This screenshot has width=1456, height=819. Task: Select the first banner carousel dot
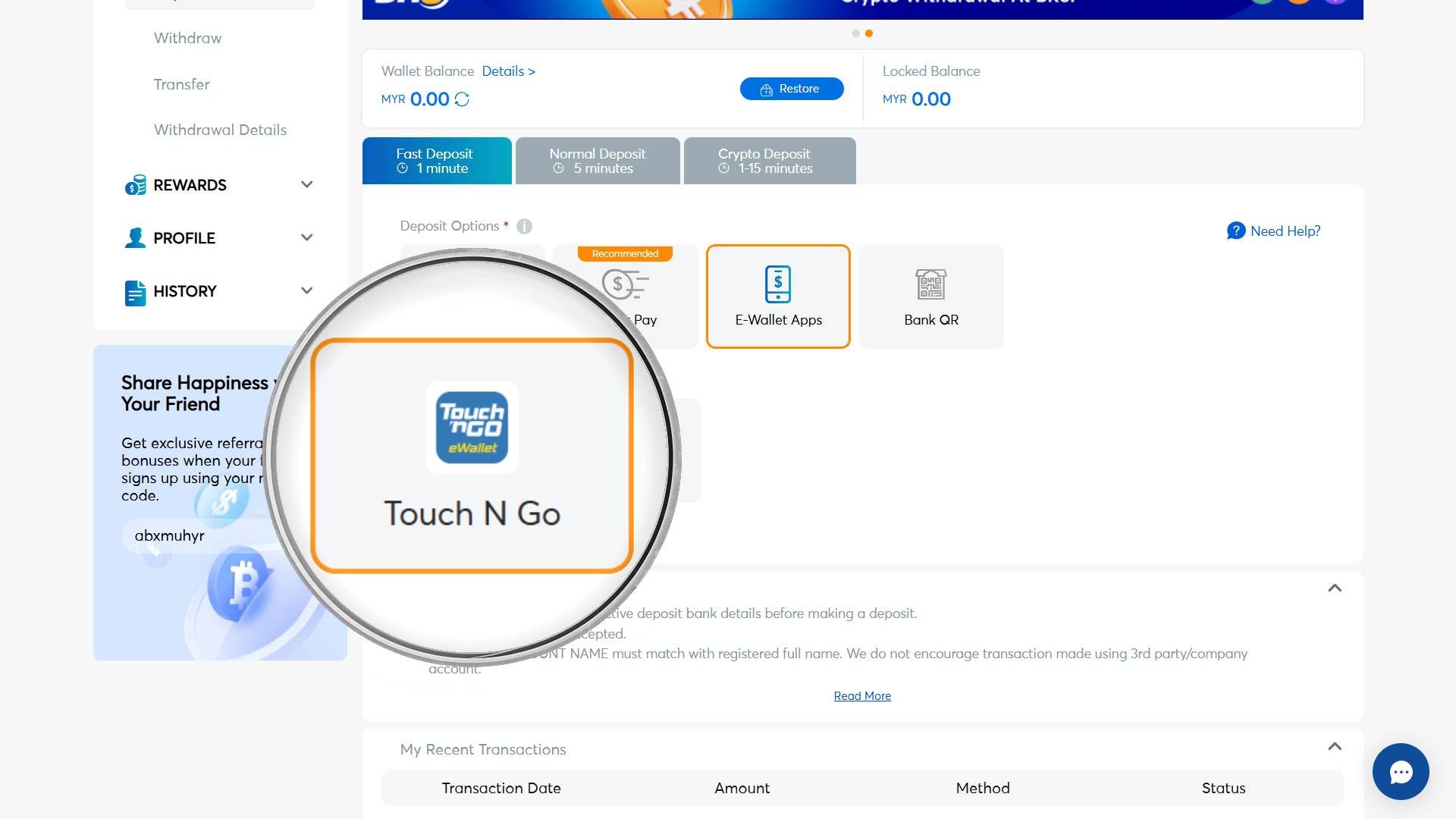856,33
